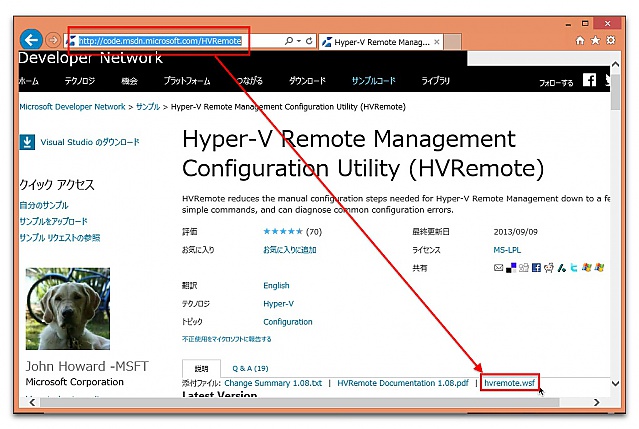
Task: Click horizontal scrollbar left arrow
Action: coord(32,403)
